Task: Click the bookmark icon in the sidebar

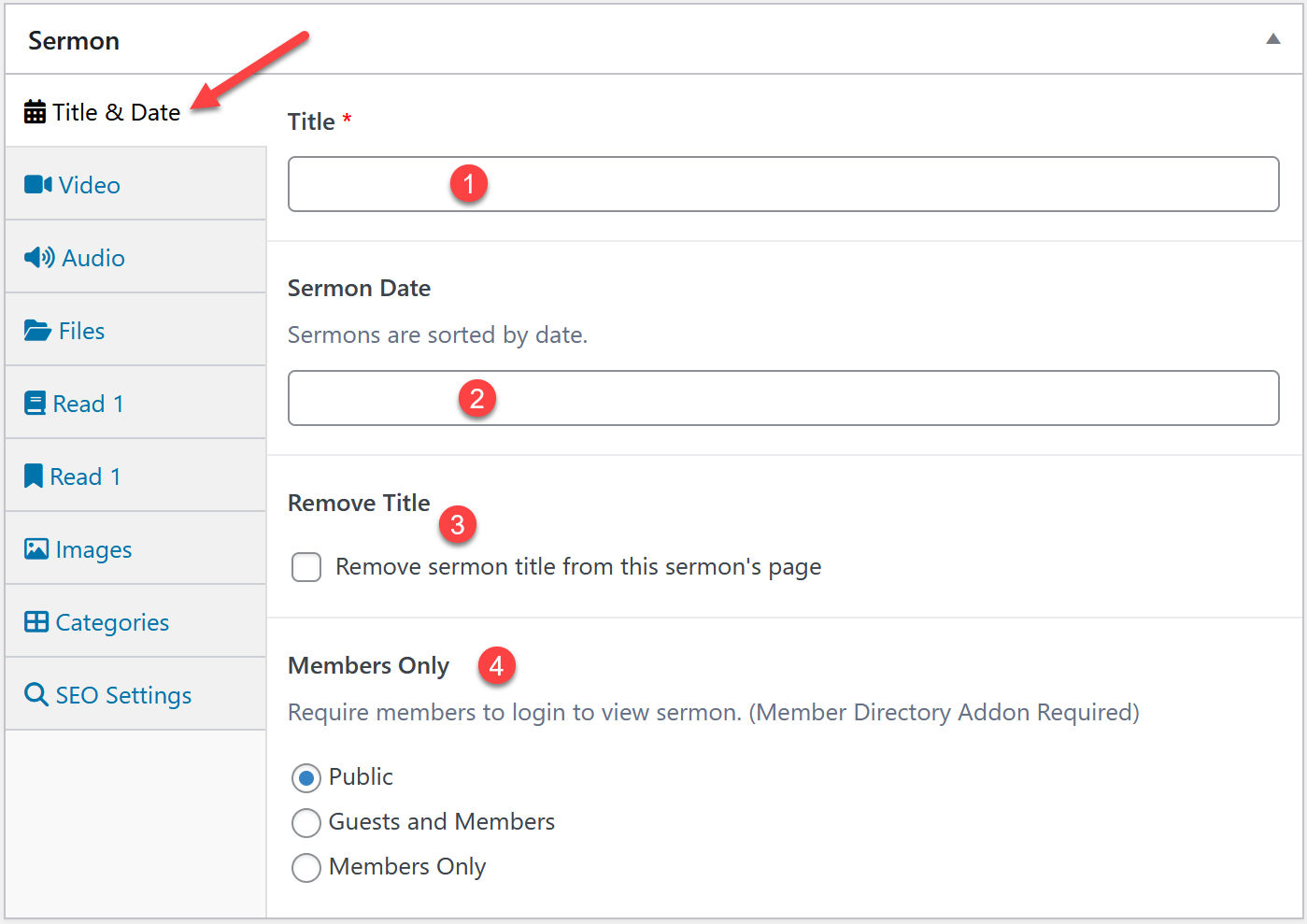Action: point(34,476)
